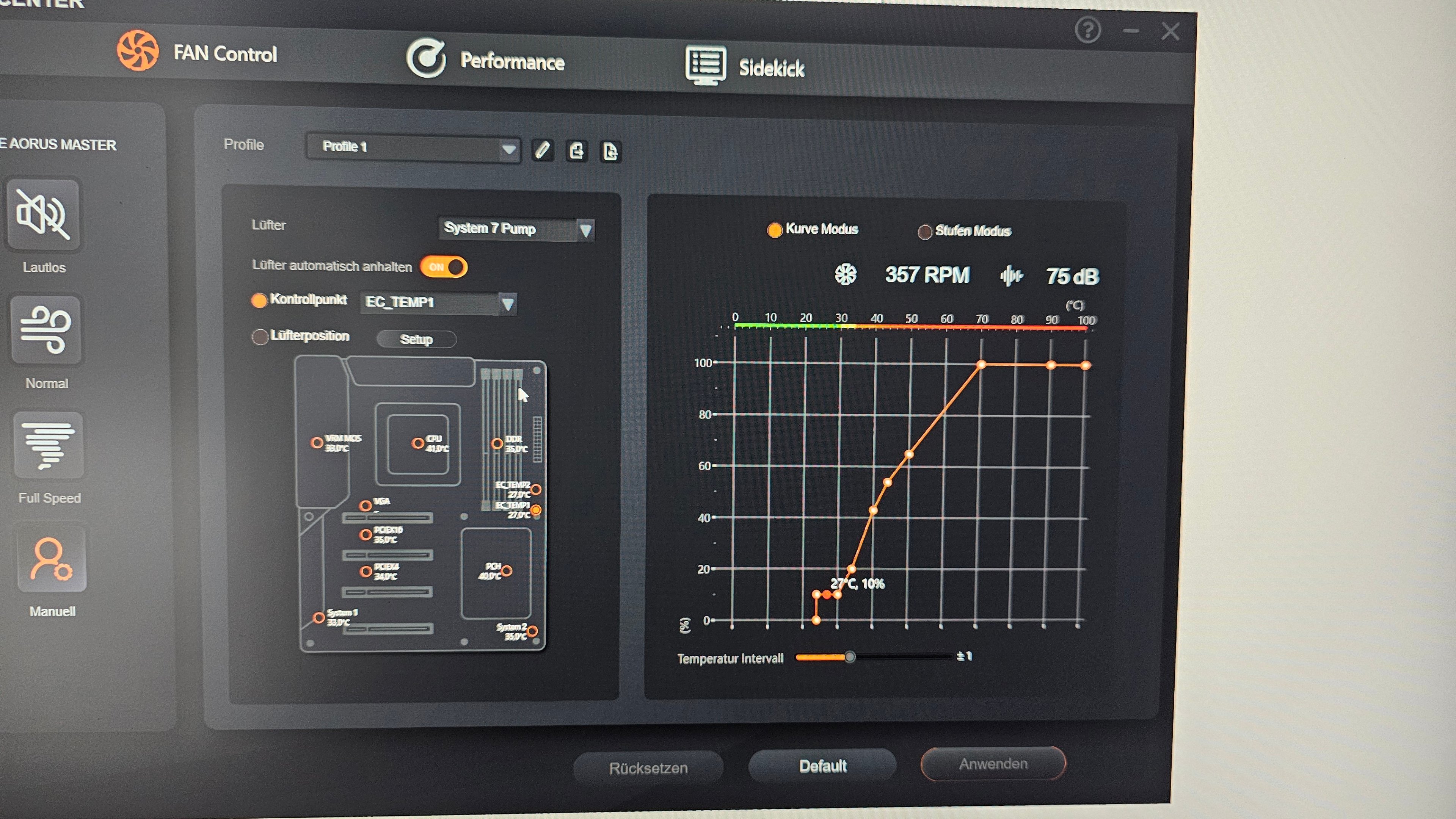1456x819 pixels.
Task: Select the Normal fan mode icon
Action: [x=46, y=330]
